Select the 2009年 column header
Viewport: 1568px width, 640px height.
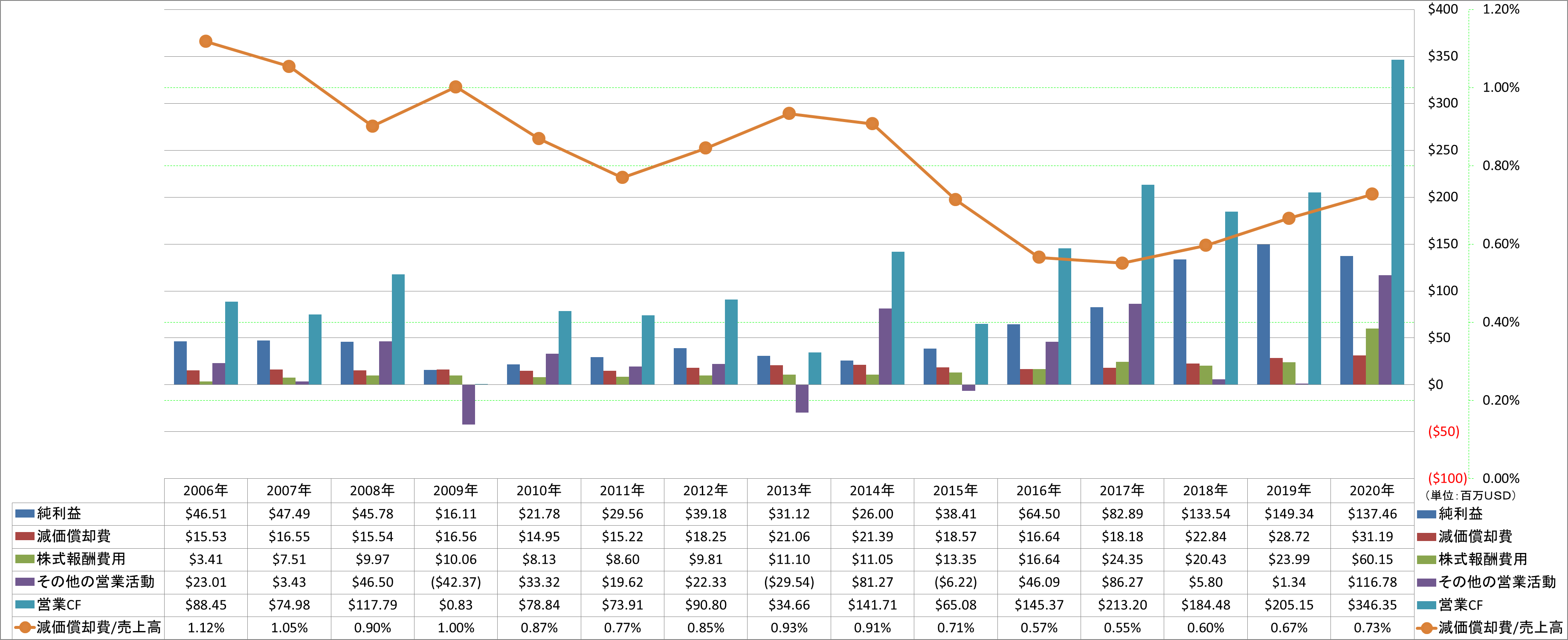pos(455,490)
